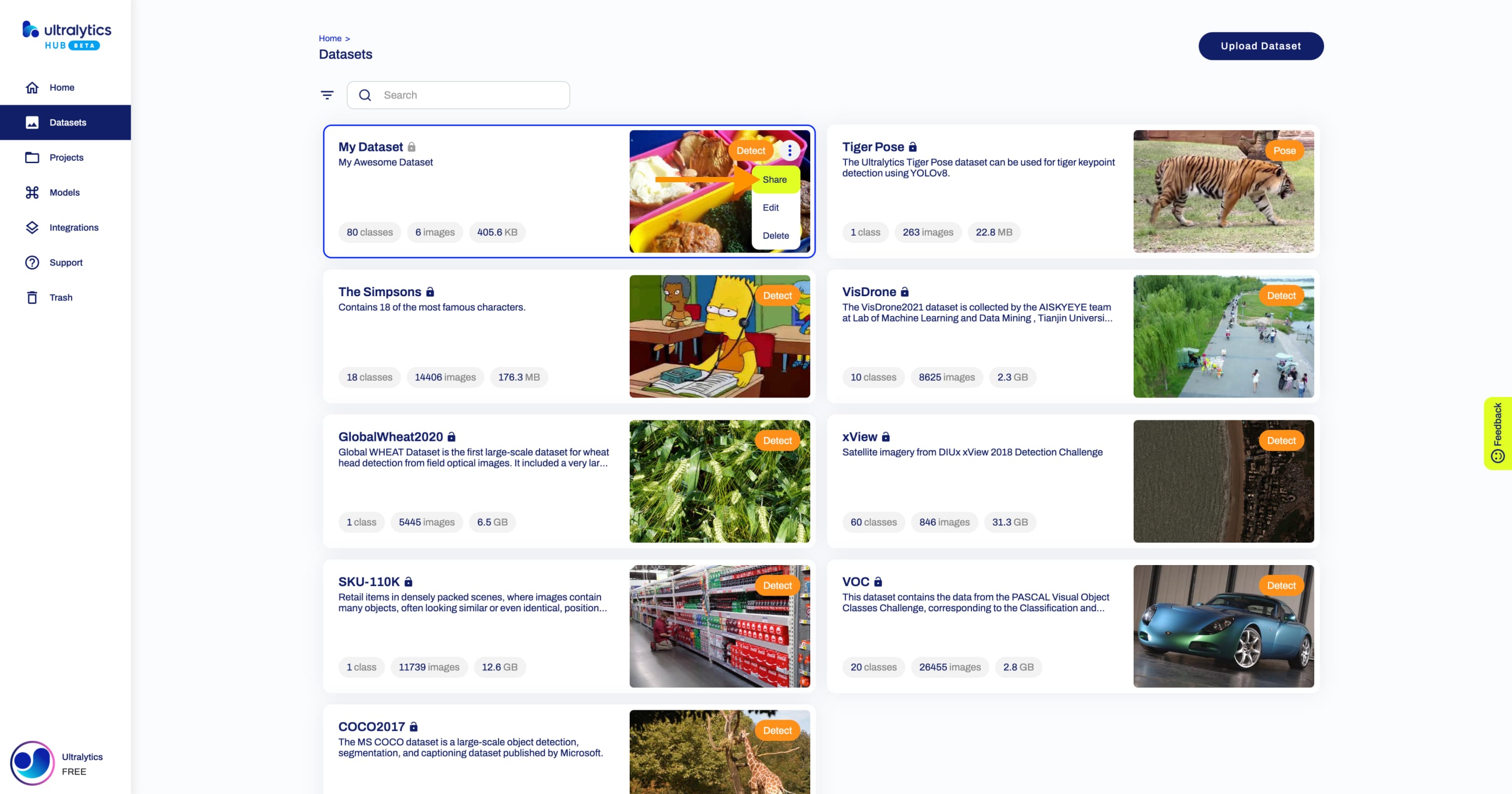
Task: Click the Home icon in sidebar
Action: pyautogui.click(x=31, y=87)
